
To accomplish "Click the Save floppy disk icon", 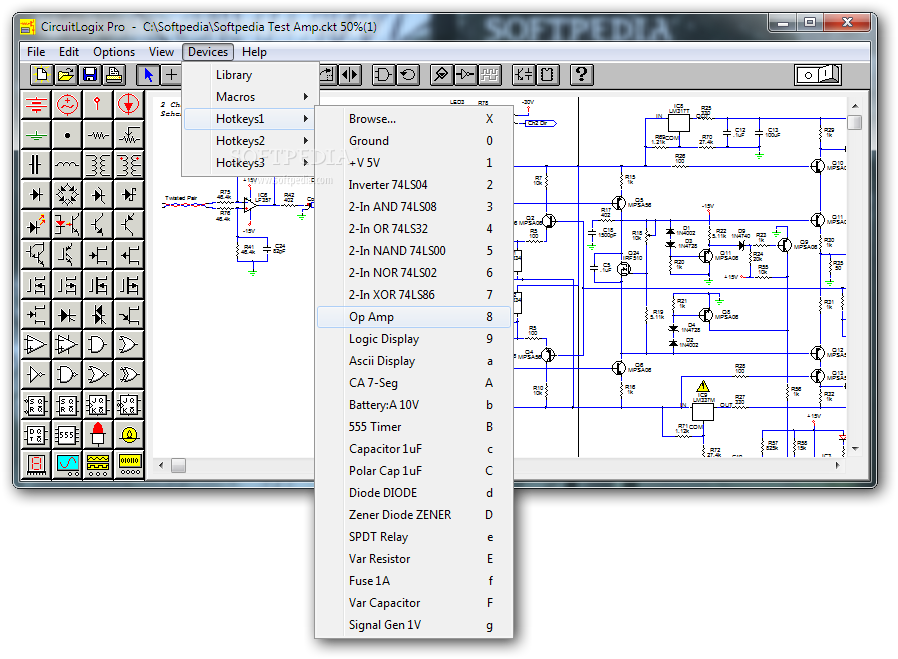I will tap(90, 74).
